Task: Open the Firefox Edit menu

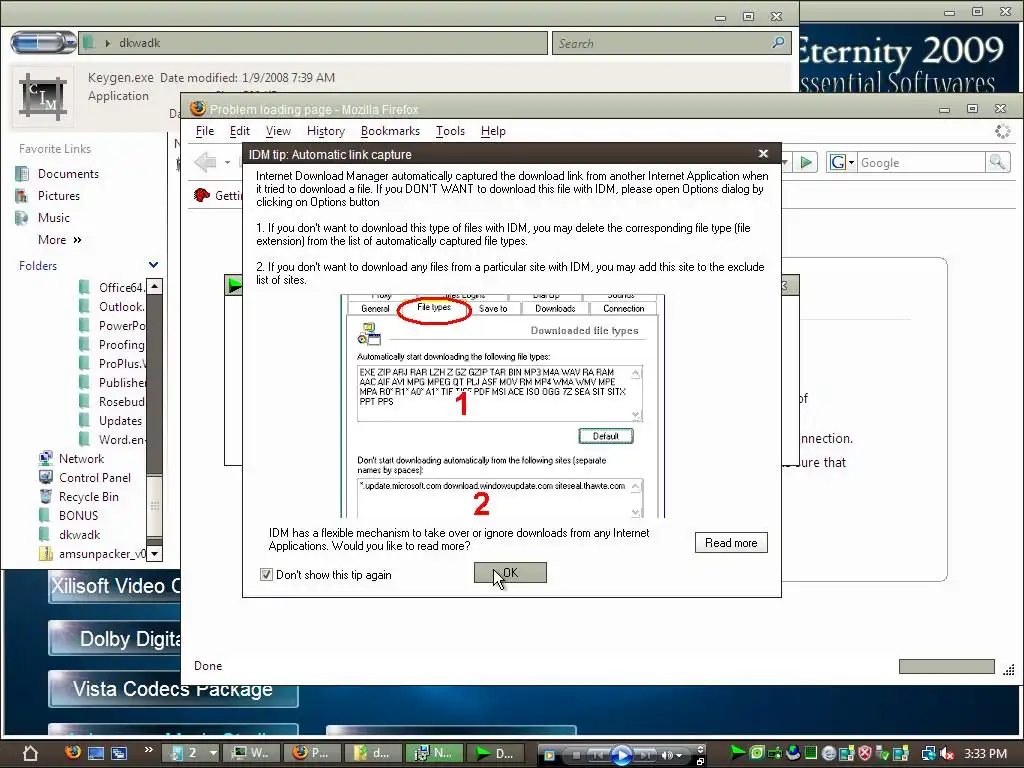Action: (240, 131)
